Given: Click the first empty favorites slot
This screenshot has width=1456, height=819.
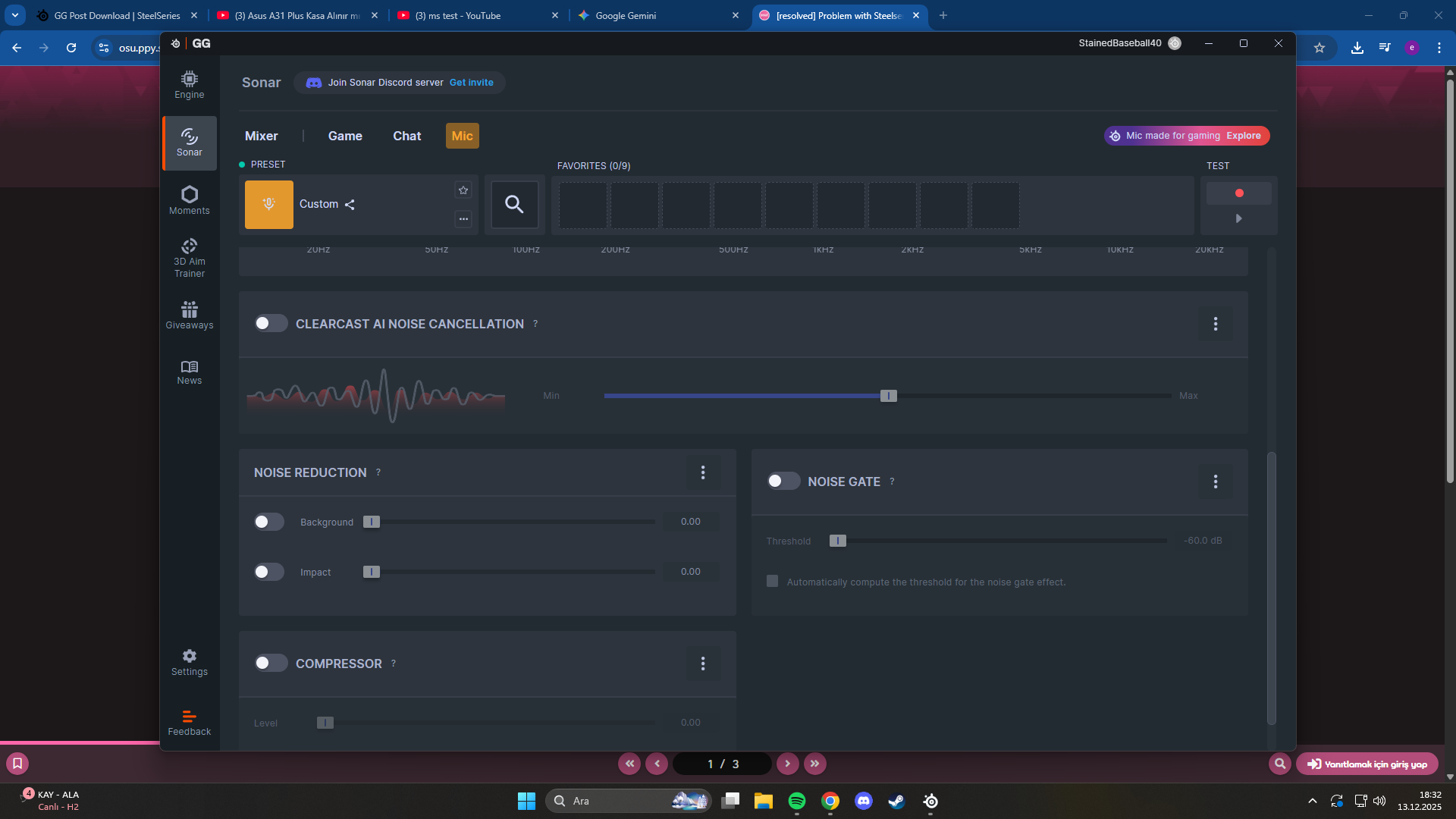Looking at the screenshot, I should (583, 206).
